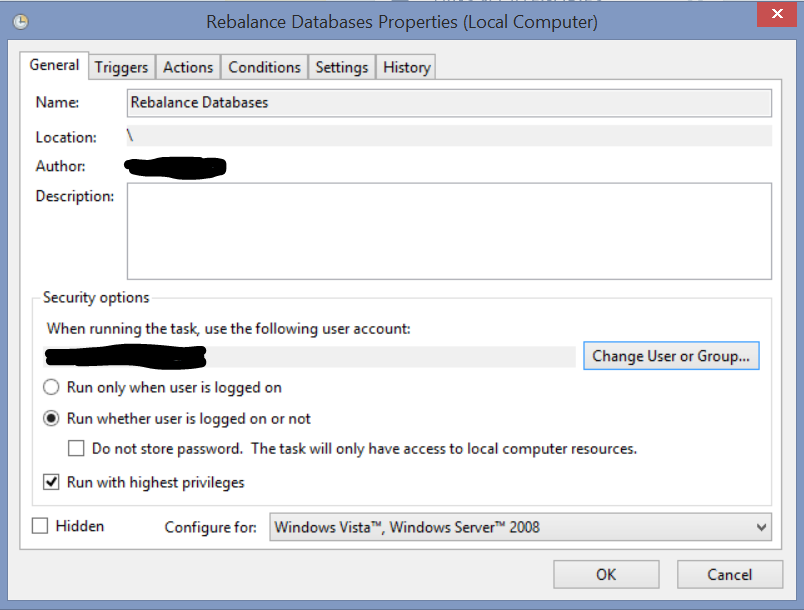
Task: Tick the Hidden checkbox
Action: (40, 526)
